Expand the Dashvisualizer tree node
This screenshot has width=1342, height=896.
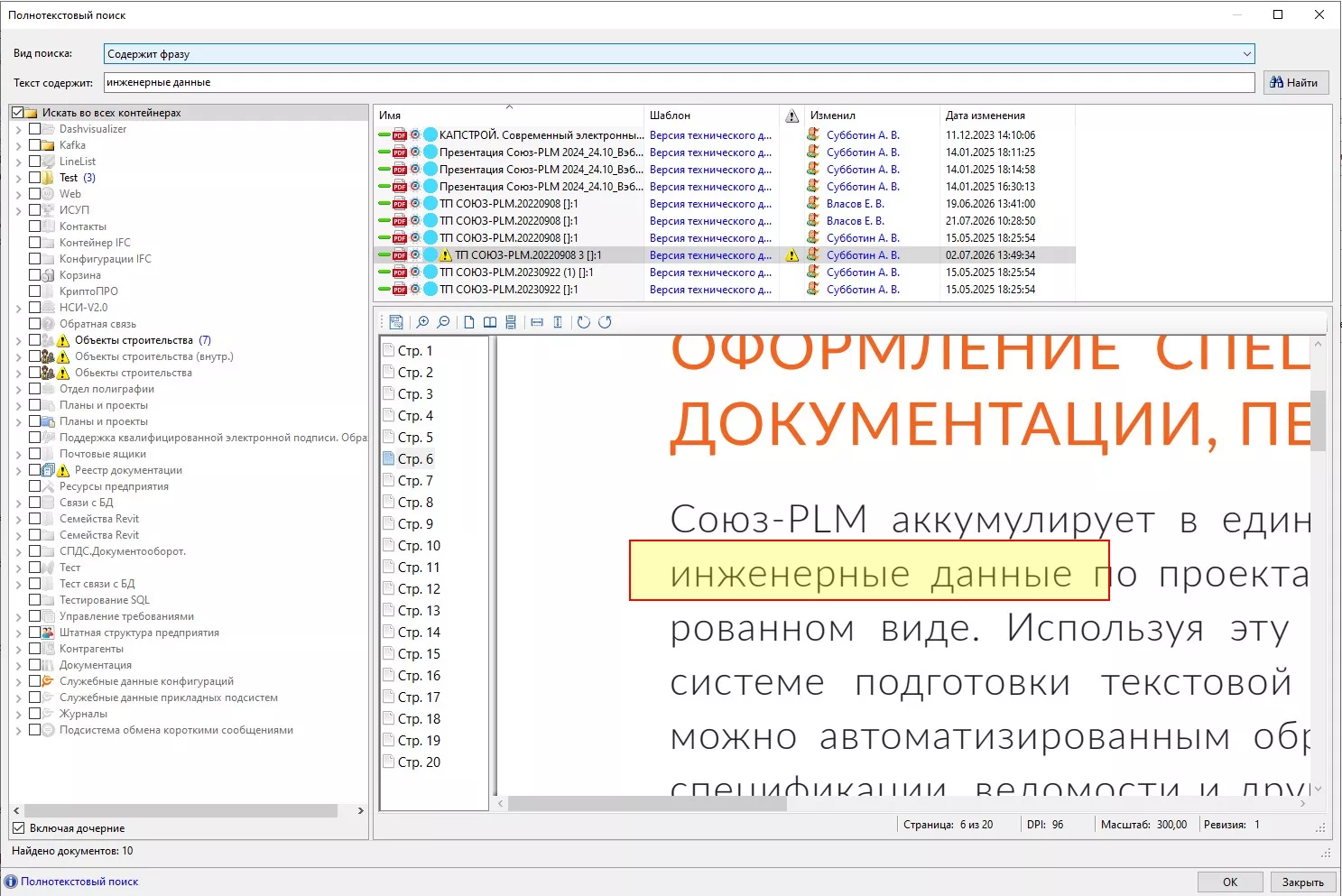(x=19, y=129)
